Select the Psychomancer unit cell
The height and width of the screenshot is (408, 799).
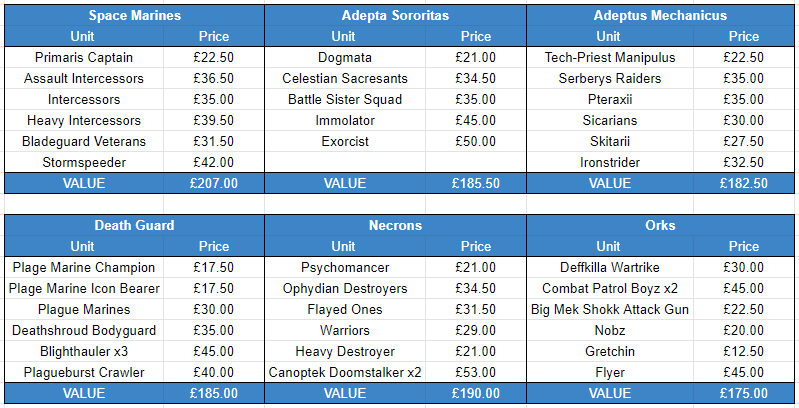click(x=345, y=268)
